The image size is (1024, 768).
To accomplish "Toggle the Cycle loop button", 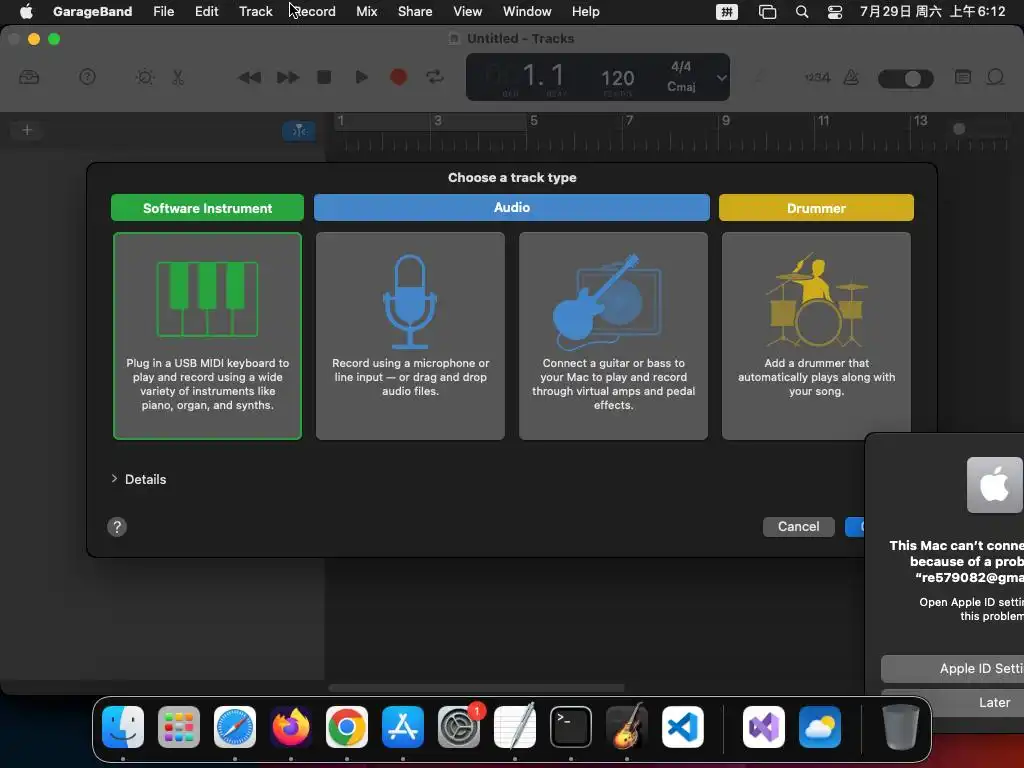I will 435,77.
